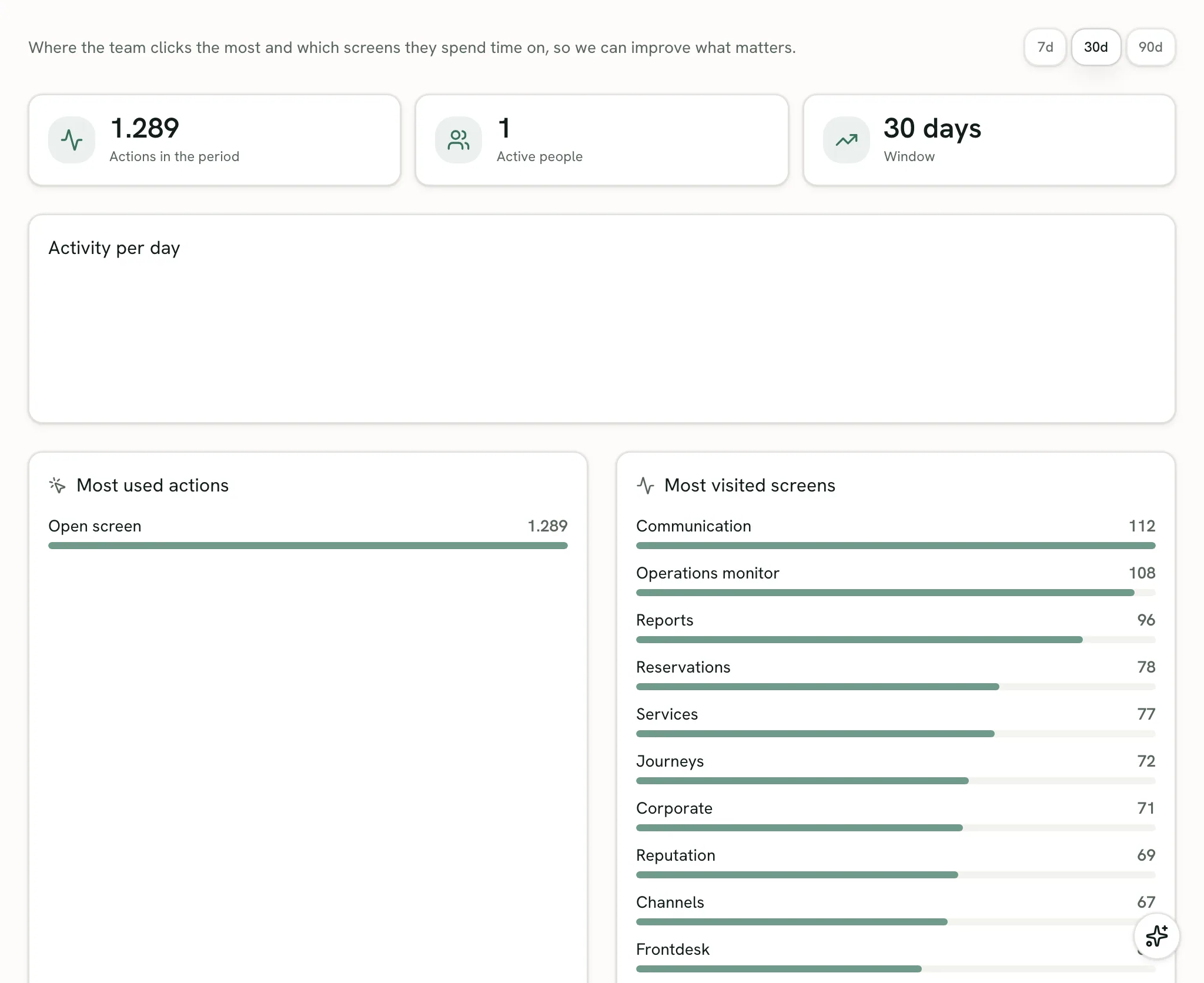Click the Channels usage bar
Image resolution: width=1204 pixels, height=983 pixels.
[x=896, y=922]
